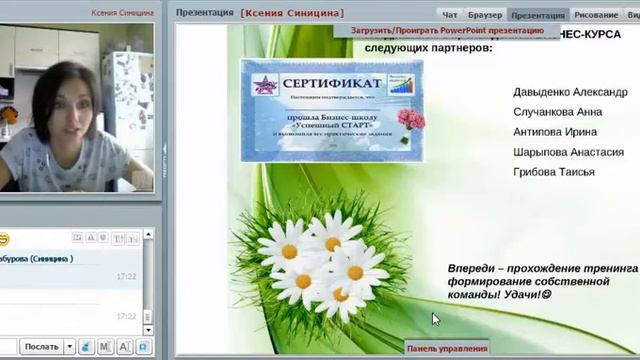Click the M text format chat icon

coord(105,347)
